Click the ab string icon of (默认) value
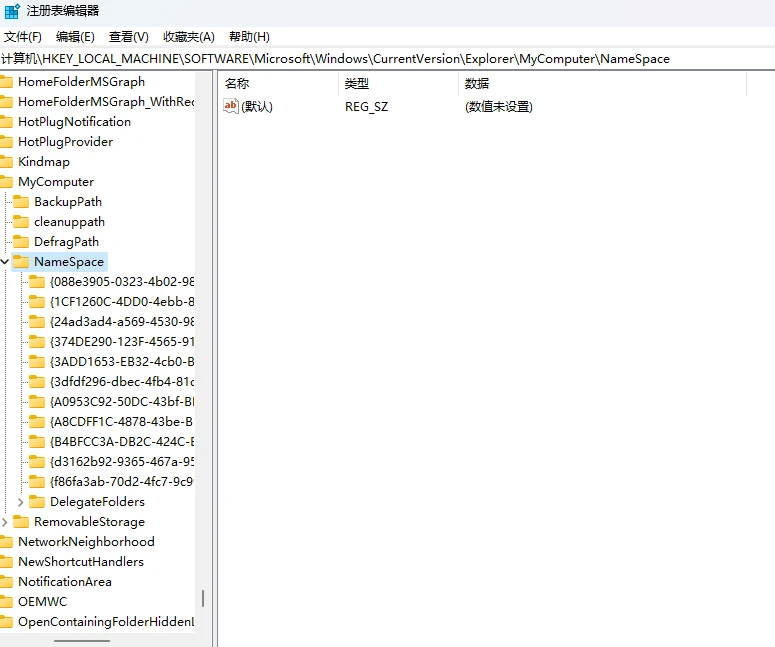Viewport: 775px width, 647px height. click(231, 106)
